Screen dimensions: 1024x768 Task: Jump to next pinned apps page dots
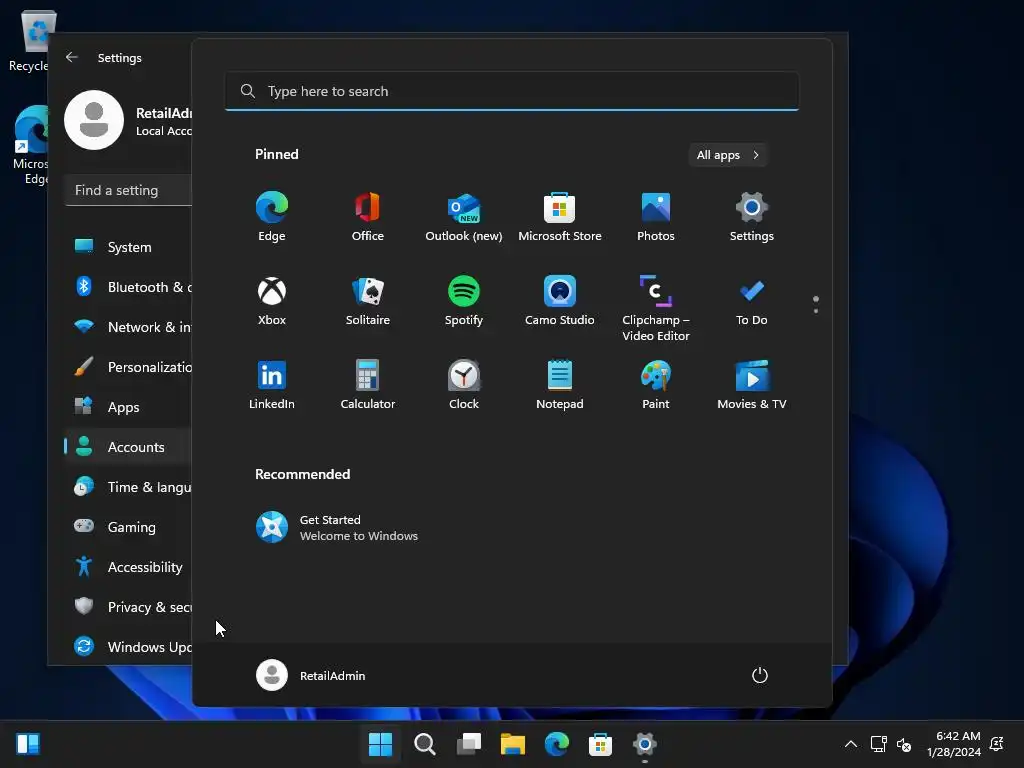point(816,304)
